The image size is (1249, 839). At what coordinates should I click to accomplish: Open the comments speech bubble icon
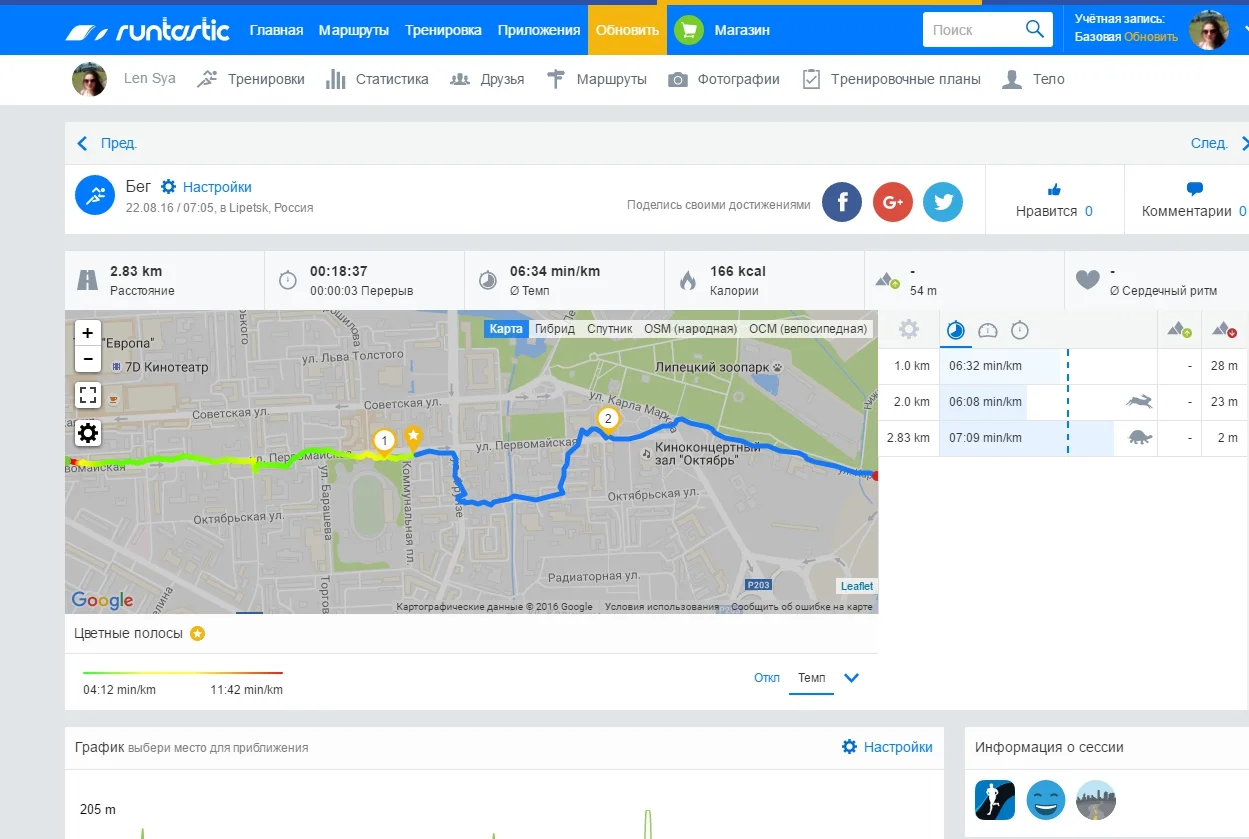(x=1194, y=188)
